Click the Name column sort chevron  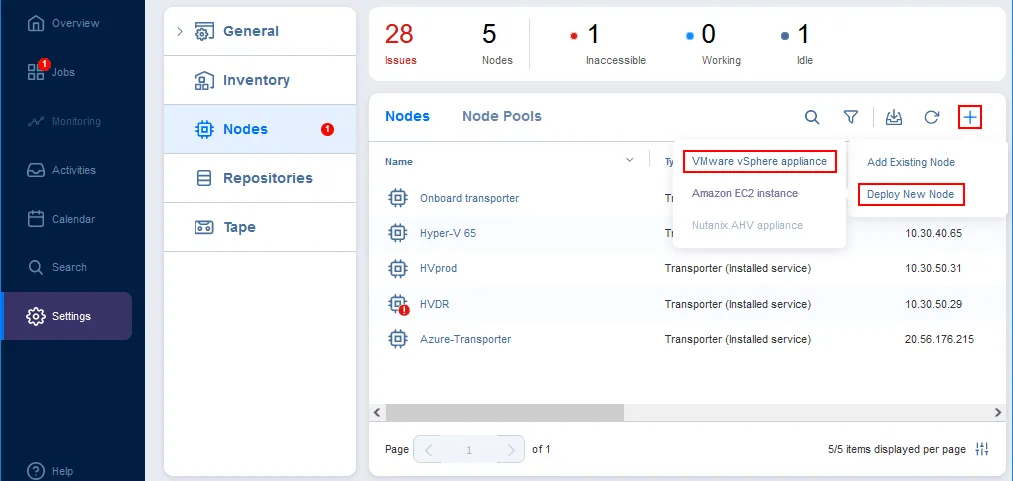pyautogui.click(x=629, y=160)
